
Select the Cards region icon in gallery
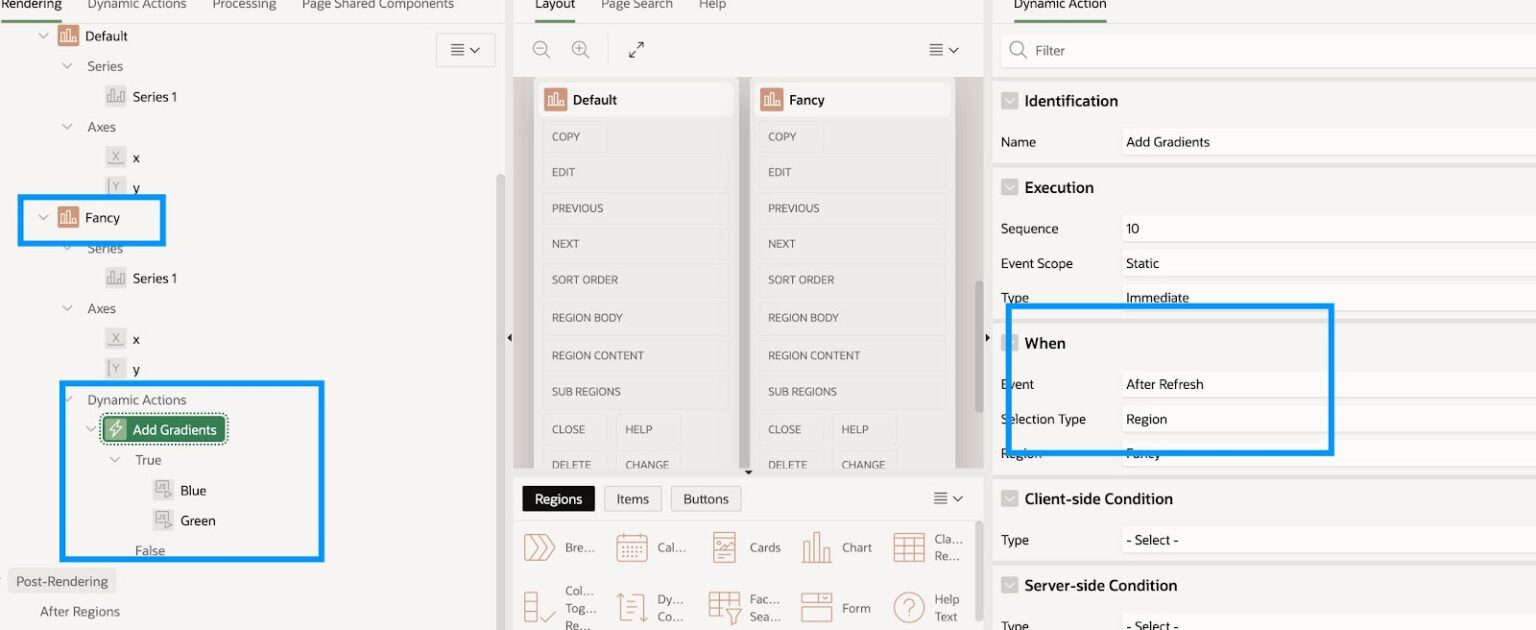coord(725,547)
